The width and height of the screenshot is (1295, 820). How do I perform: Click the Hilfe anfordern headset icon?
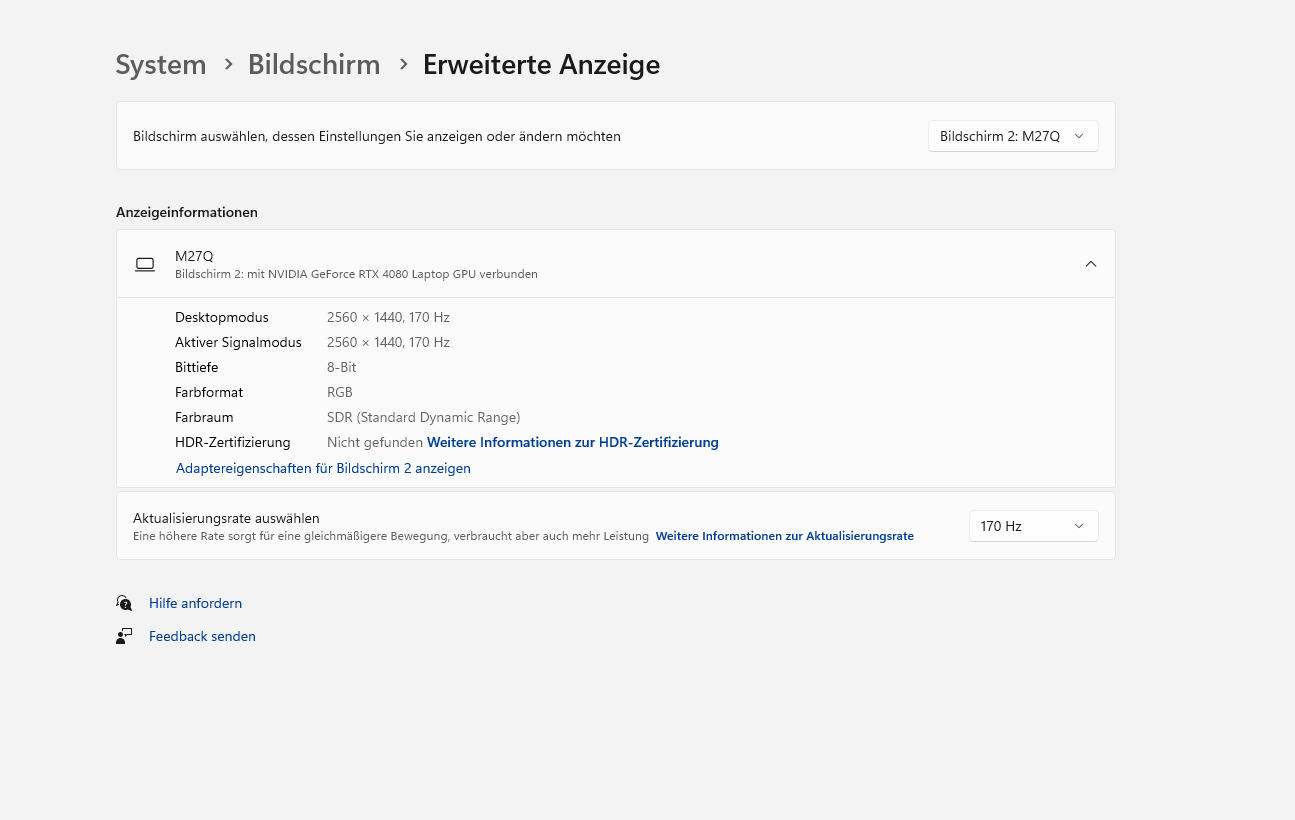tap(124, 603)
